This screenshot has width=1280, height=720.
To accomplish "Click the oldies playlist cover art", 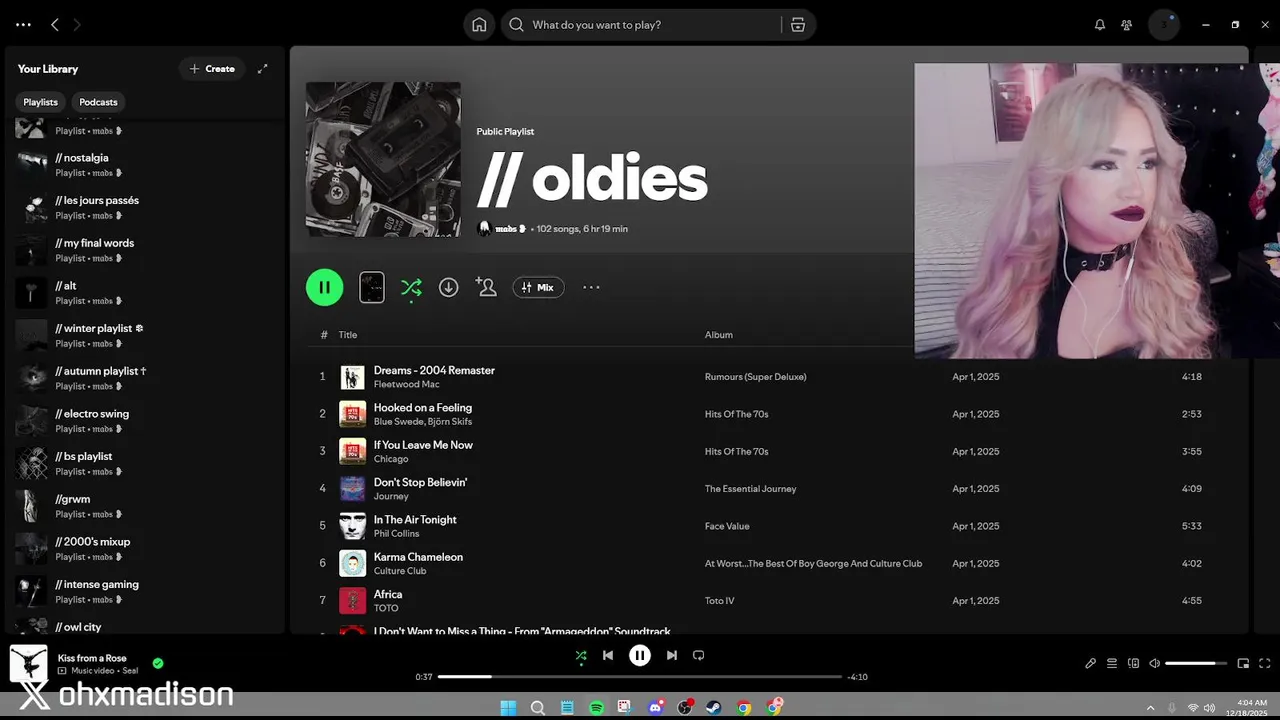I will click(383, 159).
